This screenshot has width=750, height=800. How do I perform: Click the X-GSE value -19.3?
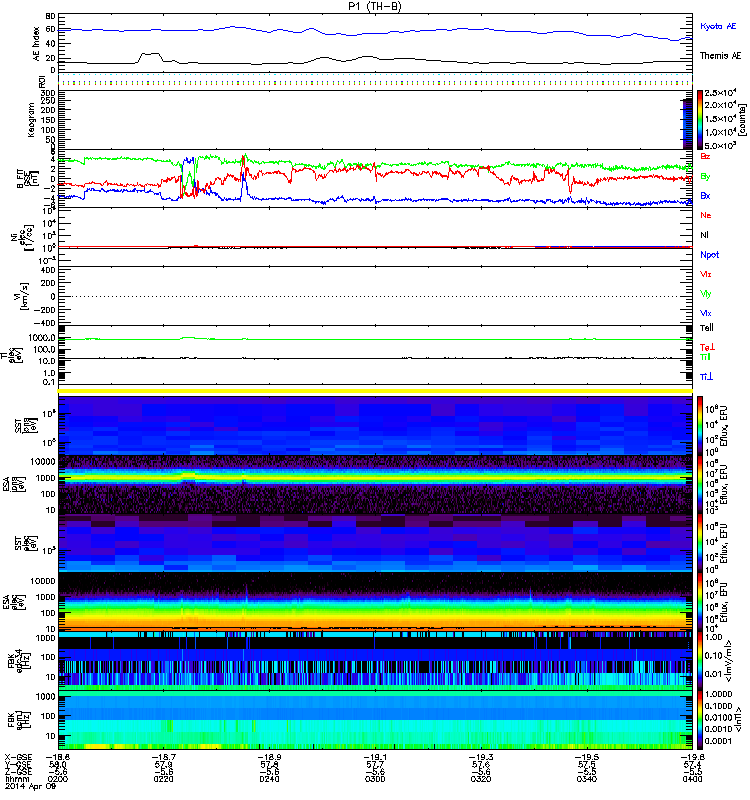pos(481,758)
